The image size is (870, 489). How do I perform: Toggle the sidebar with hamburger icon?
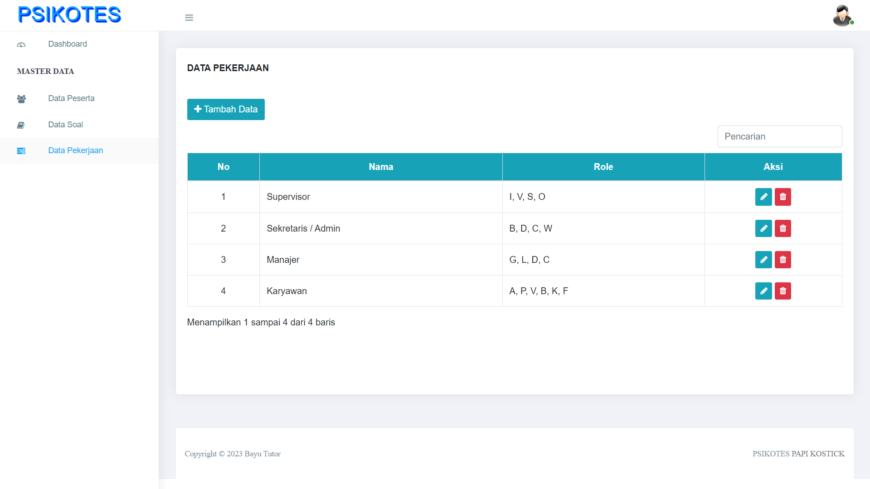click(x=189, y=18)
